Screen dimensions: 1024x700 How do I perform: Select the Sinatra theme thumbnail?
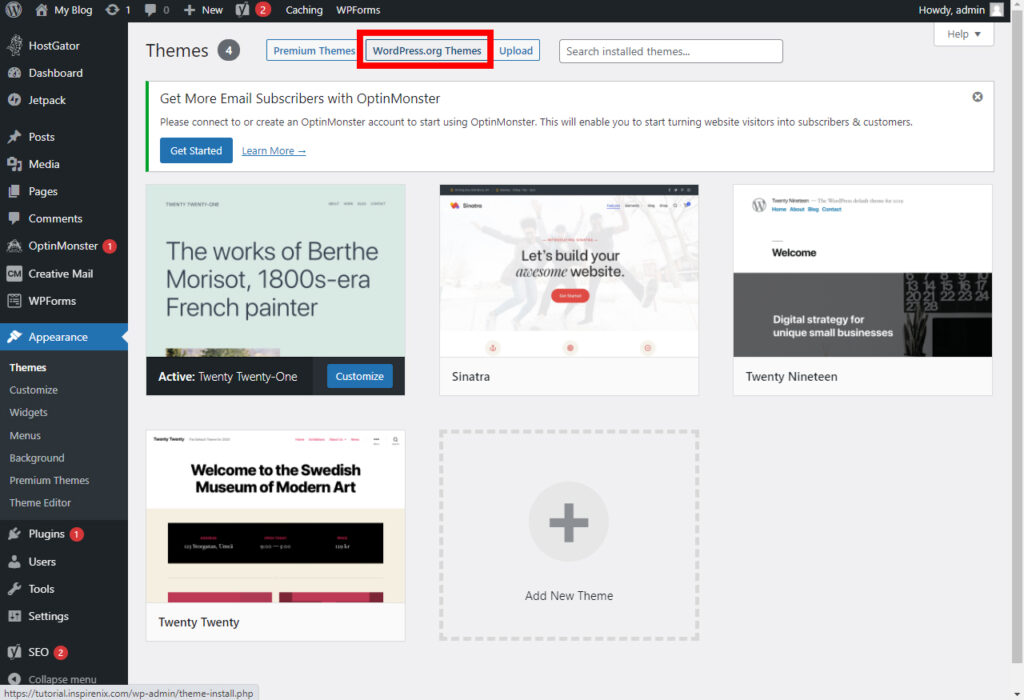569,270
